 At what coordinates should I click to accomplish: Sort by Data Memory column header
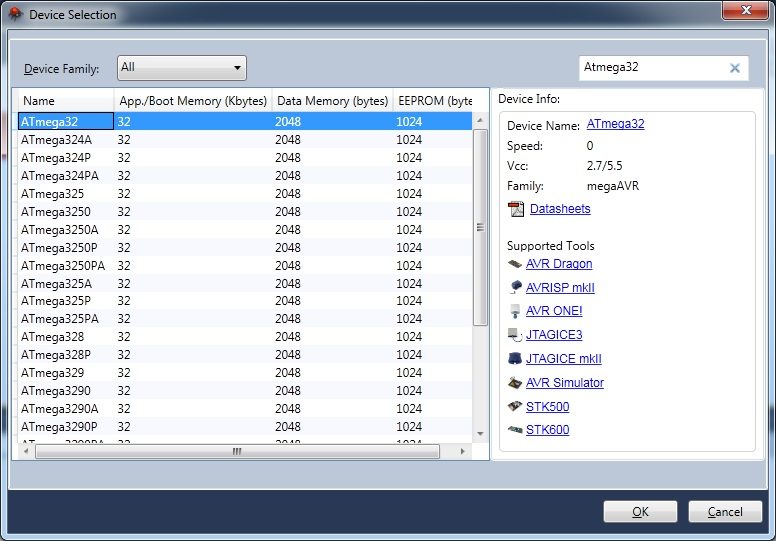(x=331, y=101)
